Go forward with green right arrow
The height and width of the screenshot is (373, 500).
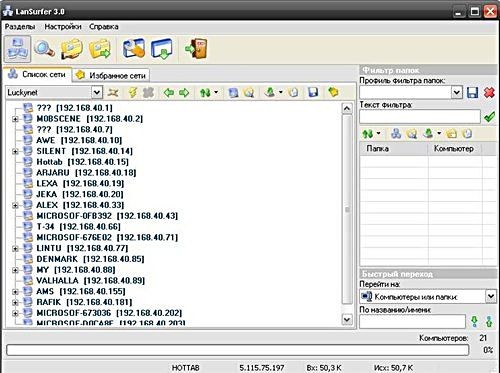pyautogui.click(x=184, y=92)
